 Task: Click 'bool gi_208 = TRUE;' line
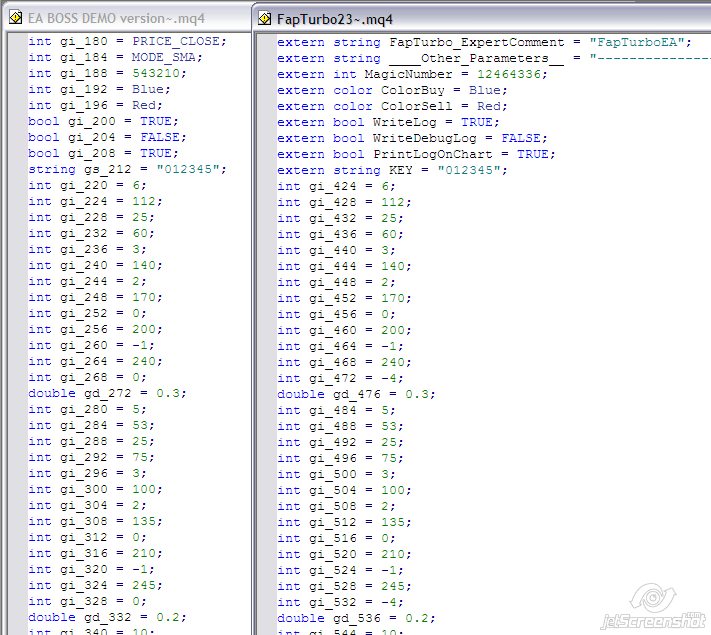click(103, 153)
